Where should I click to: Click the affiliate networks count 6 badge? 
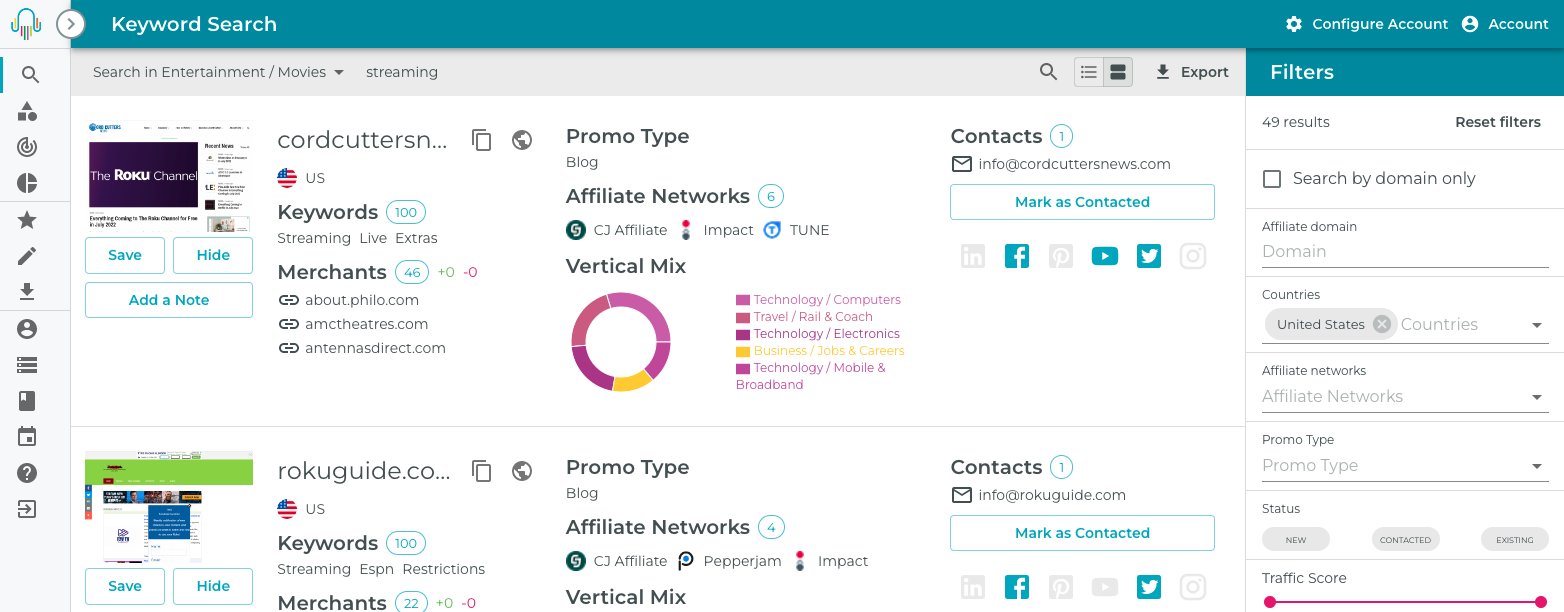(x=771, y=196)
